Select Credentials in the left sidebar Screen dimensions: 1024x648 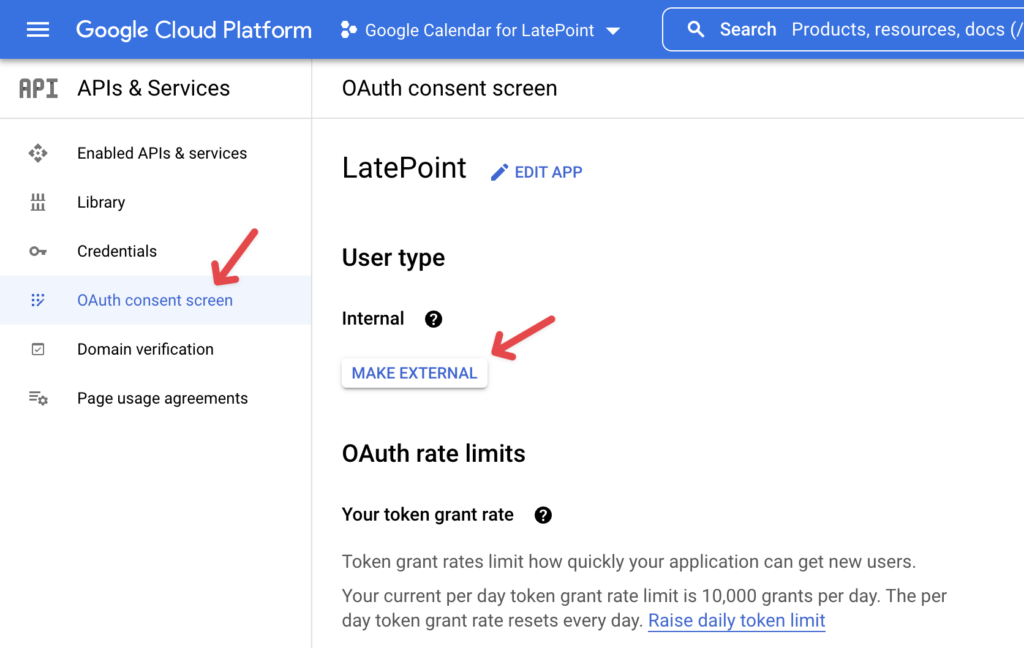(117, 251)
